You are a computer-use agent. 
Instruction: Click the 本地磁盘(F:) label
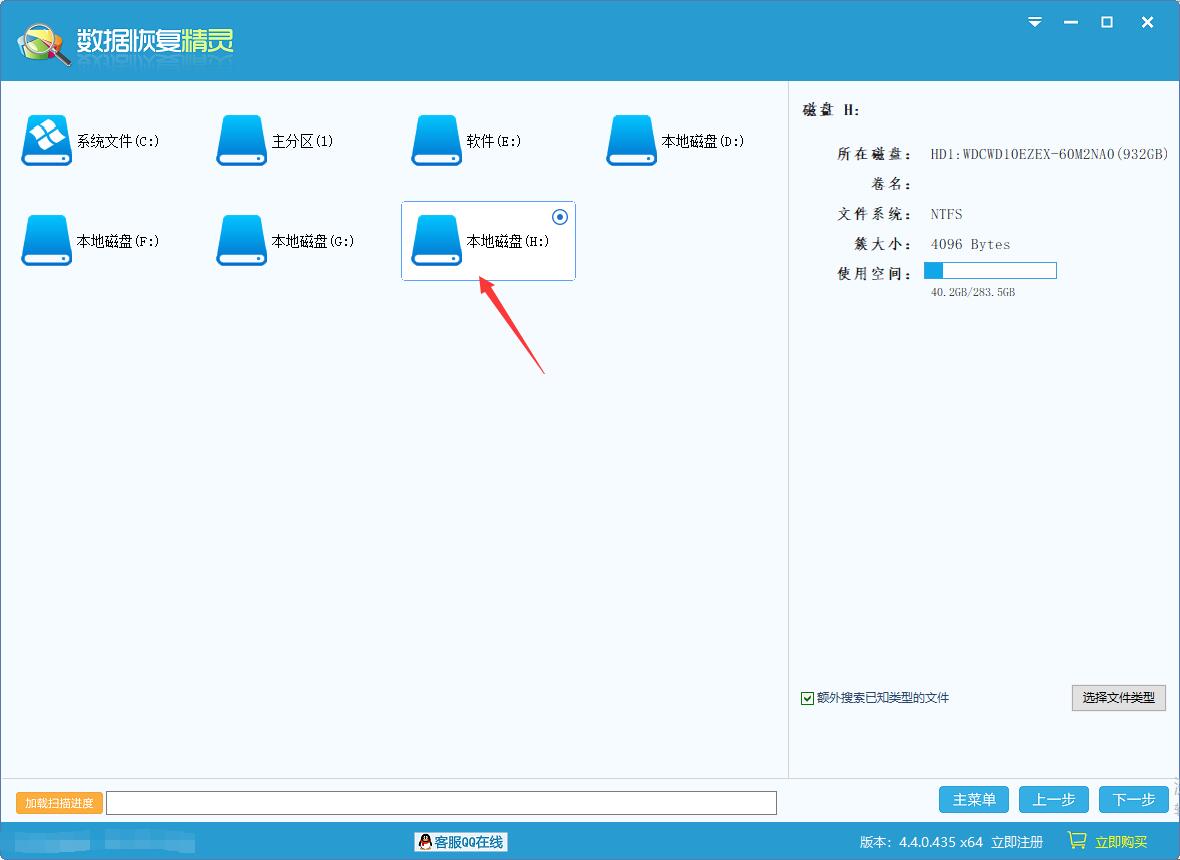click(117, 241)
